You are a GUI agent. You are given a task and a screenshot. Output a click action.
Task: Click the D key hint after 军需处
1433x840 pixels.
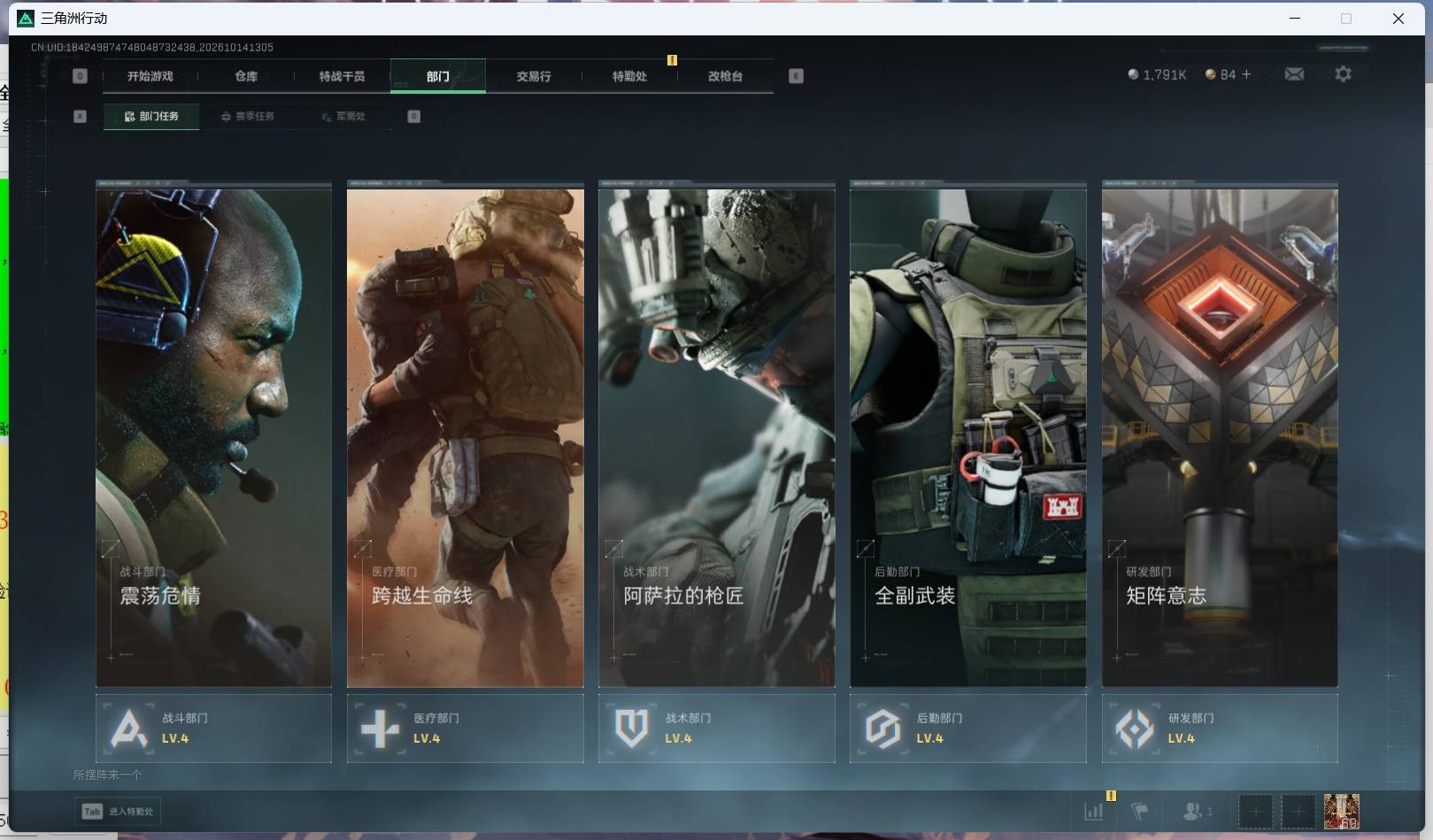click(413, 116)
